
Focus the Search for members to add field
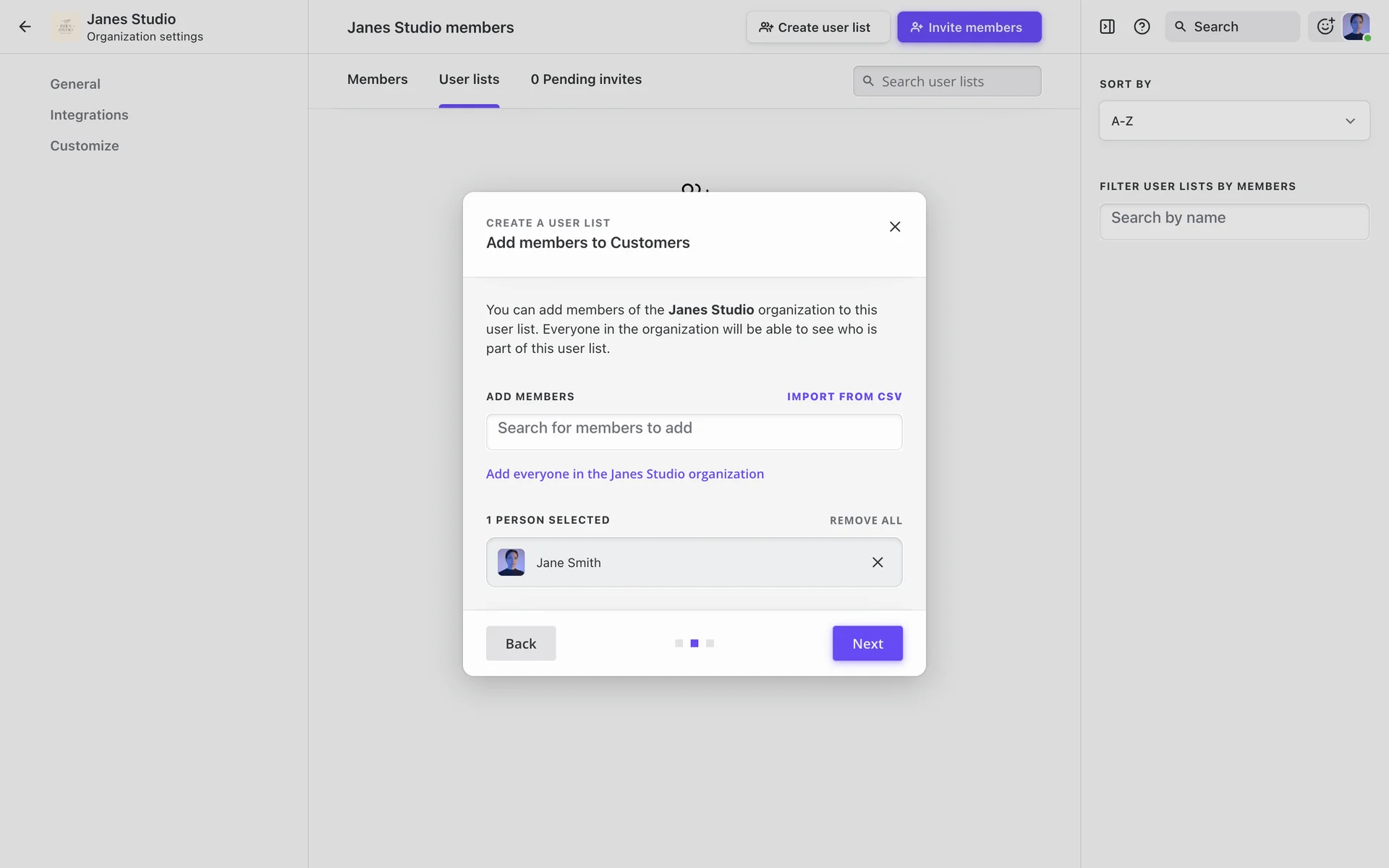pos(694,431)
